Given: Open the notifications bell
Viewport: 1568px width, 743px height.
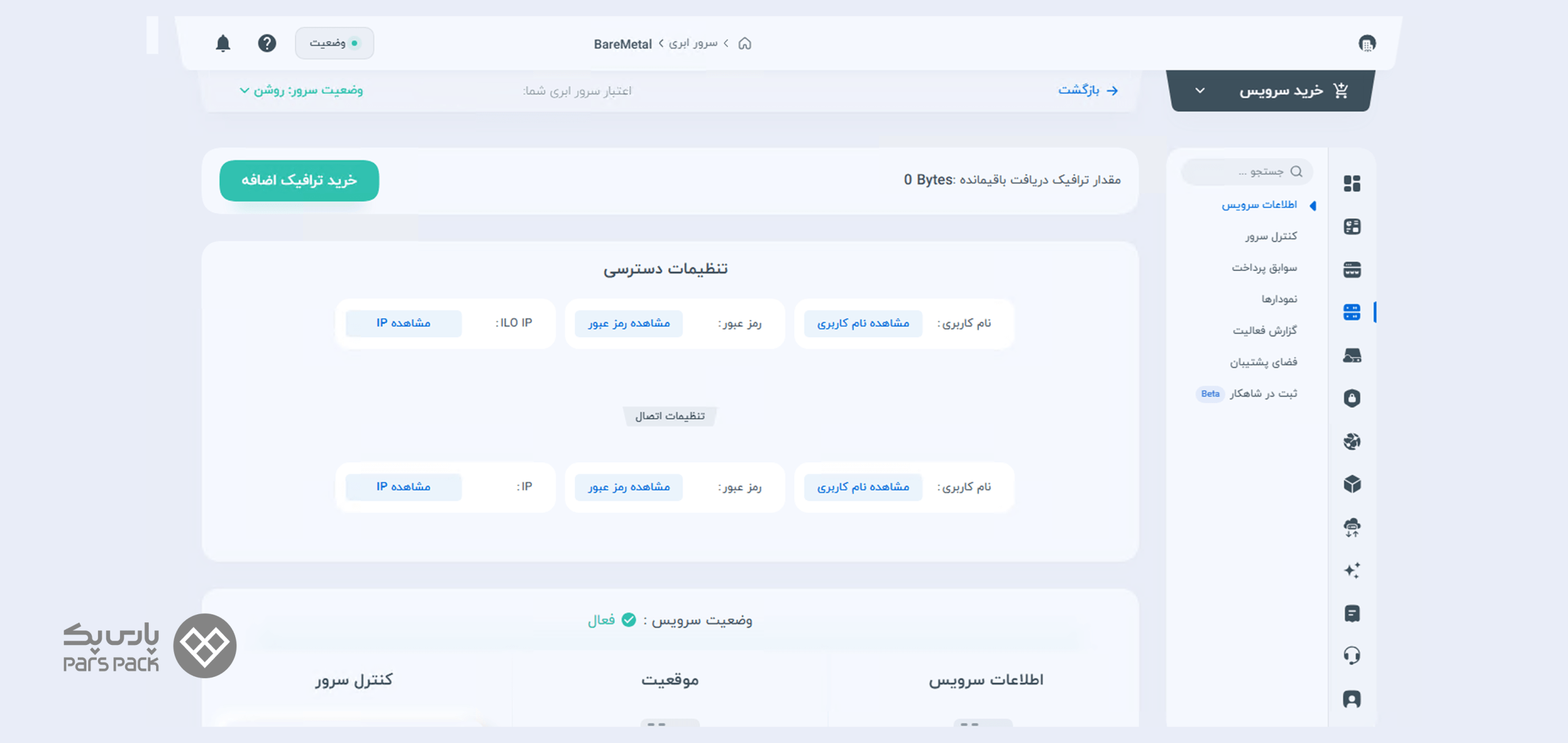Looking at the screenshot, I should (x=223, y=43).
